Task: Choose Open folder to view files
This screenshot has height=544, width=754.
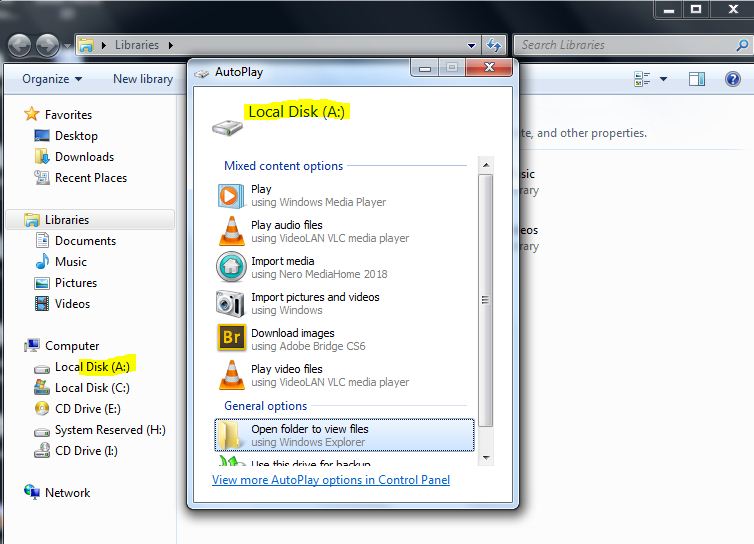Action: click(344, 435)
